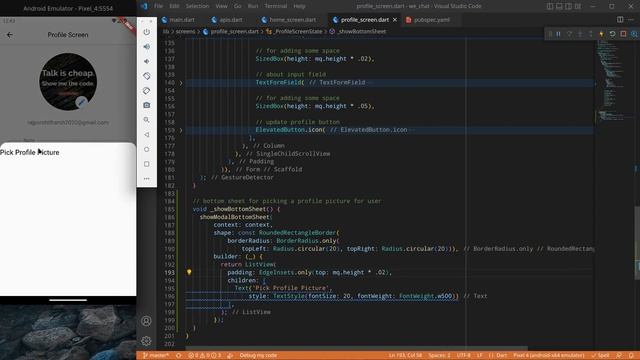Open the Edit menu
This screenshot has width=640, height=360.
(174, 6)
